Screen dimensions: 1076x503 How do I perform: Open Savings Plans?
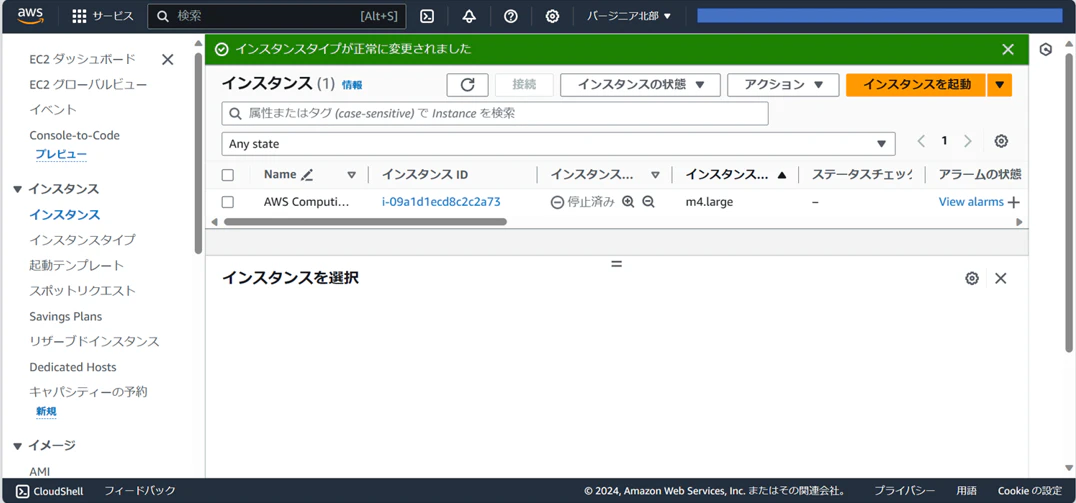pos(65,316)
